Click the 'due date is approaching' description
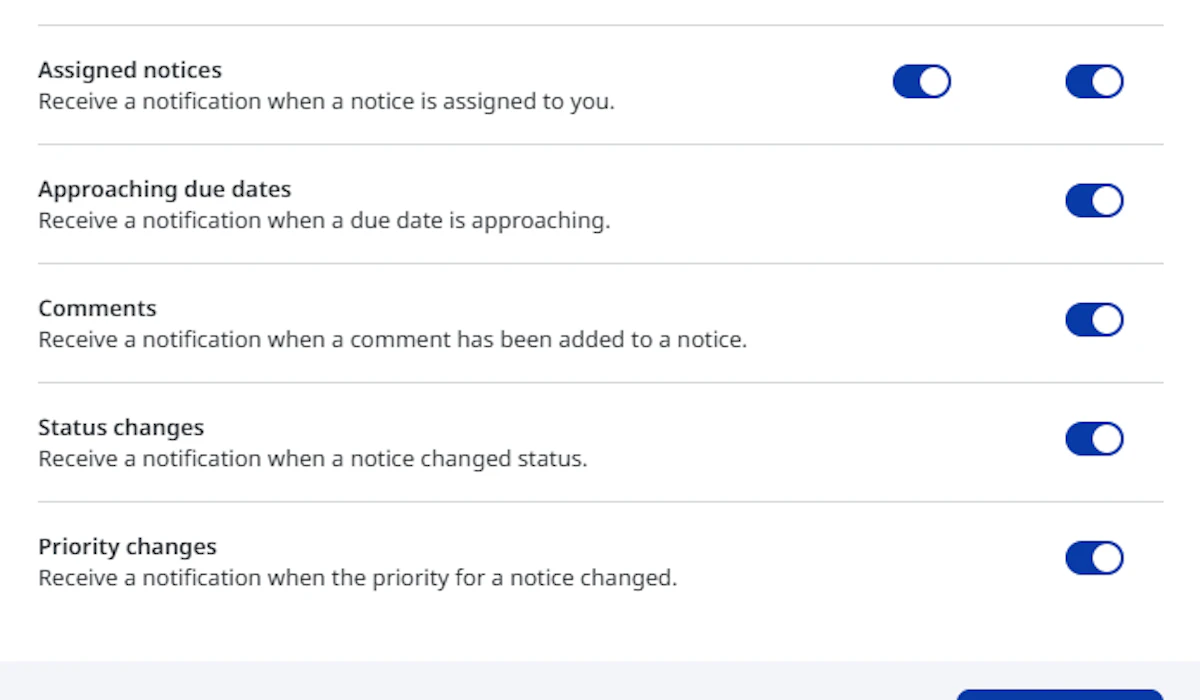1200x700 pixels. [324, 221]
